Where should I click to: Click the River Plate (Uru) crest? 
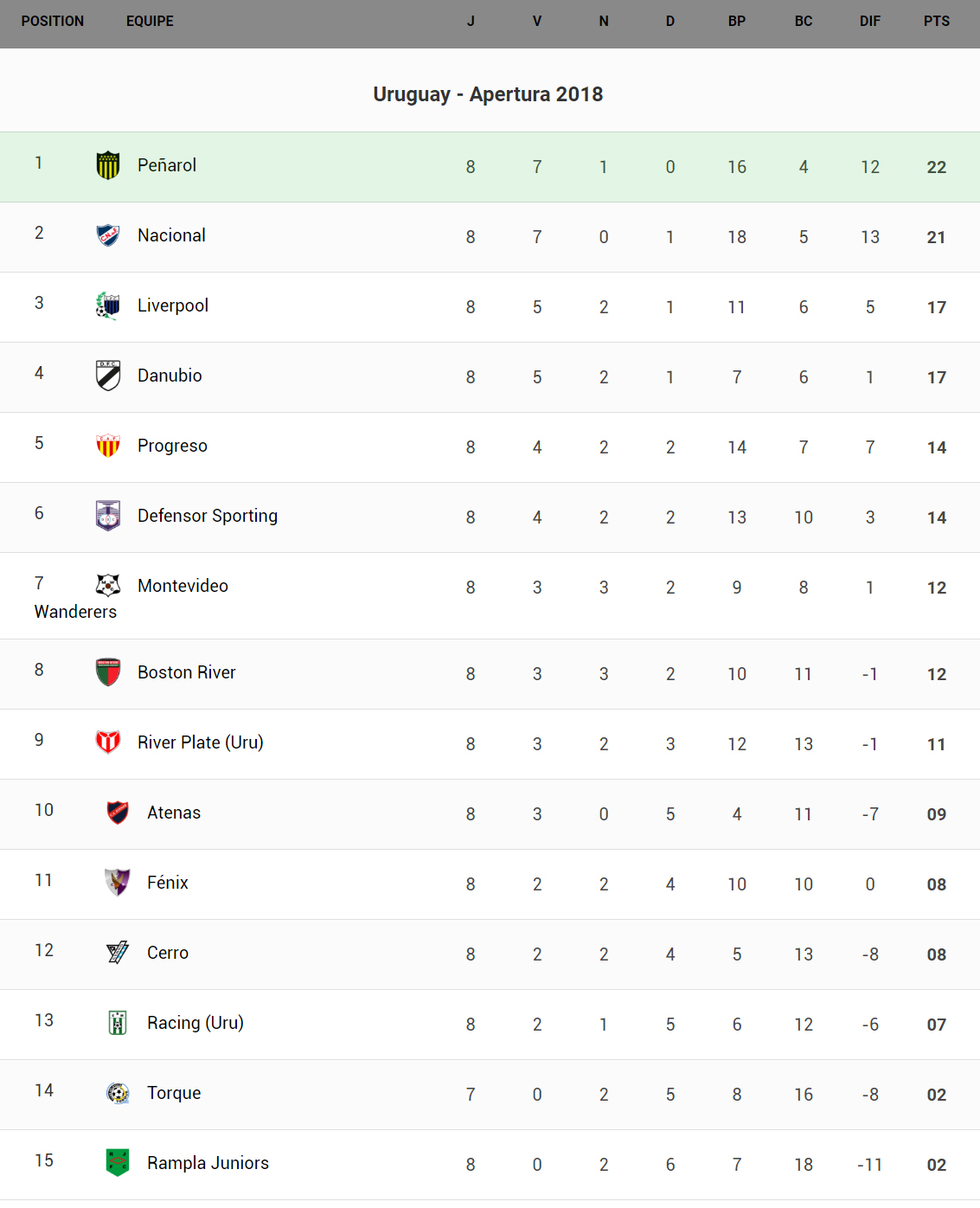108,742
